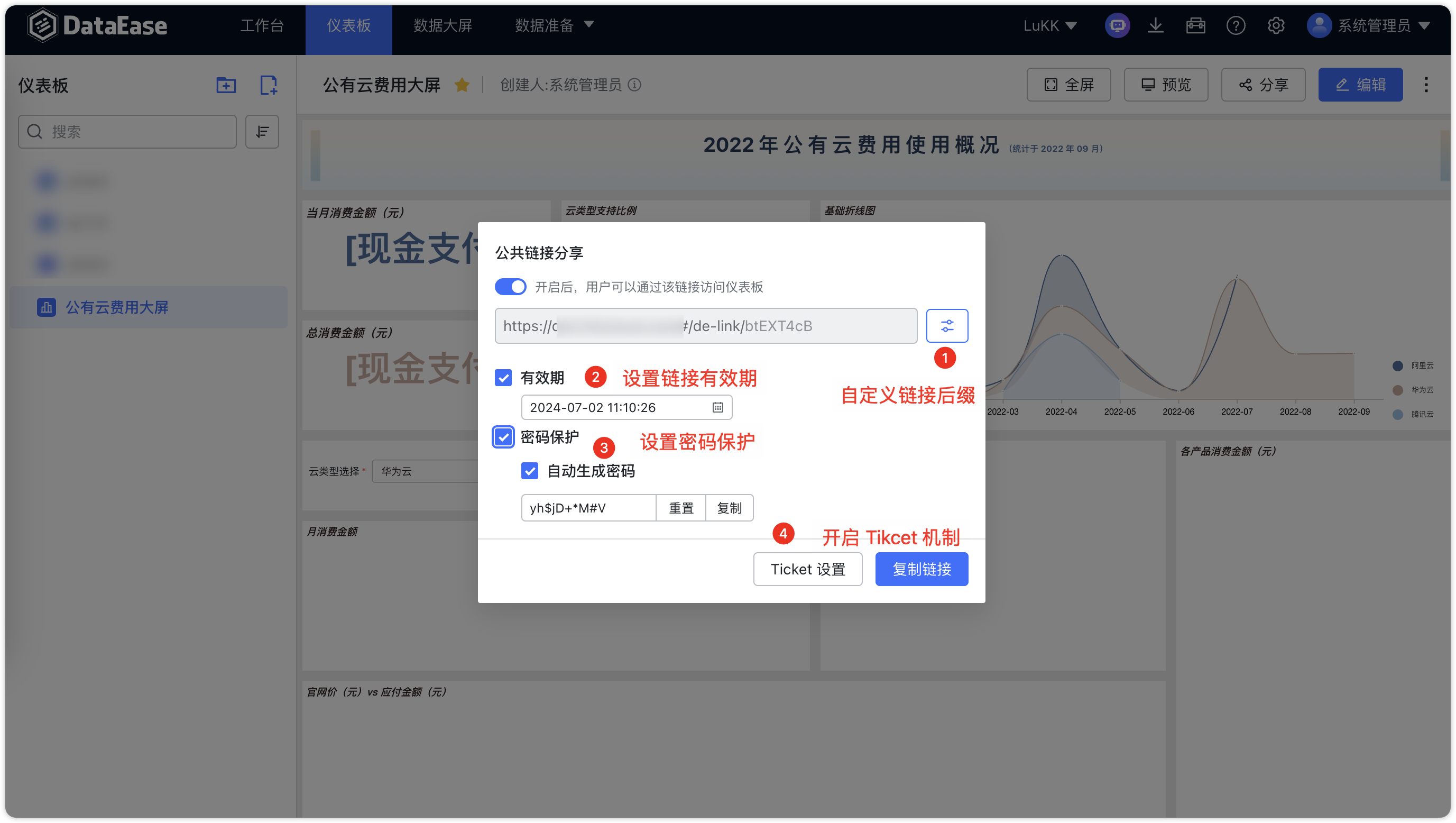Screen dimensions: 1456x823
Task: Click the DataEase logo
Action: tap(97, 25)
